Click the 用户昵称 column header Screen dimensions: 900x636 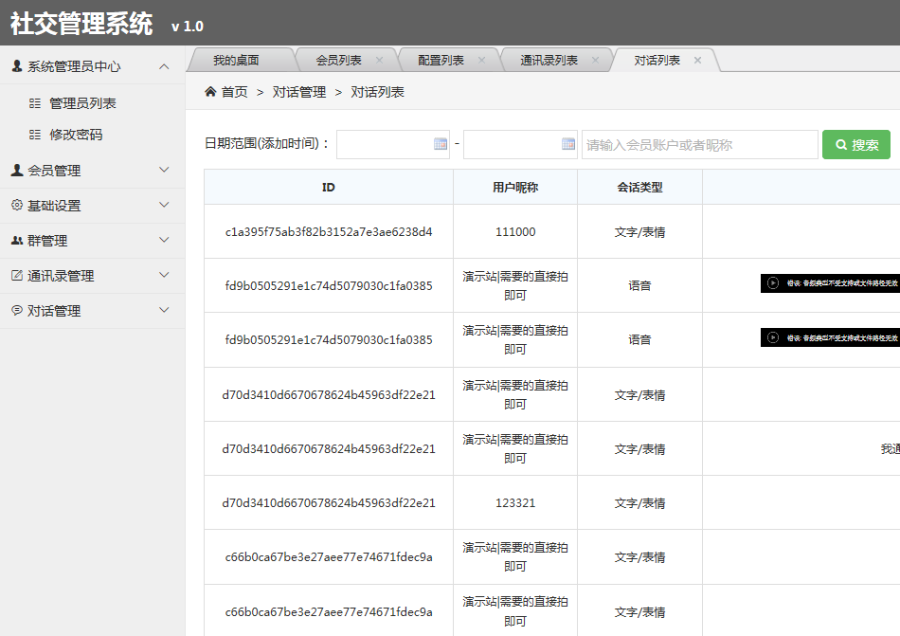515,187
